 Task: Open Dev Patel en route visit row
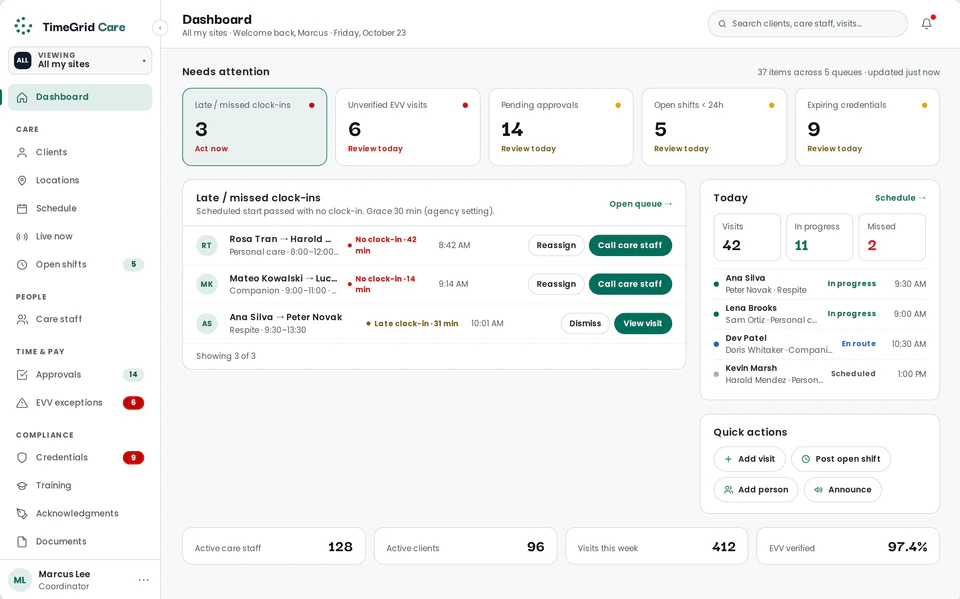[x=820, y=344]
